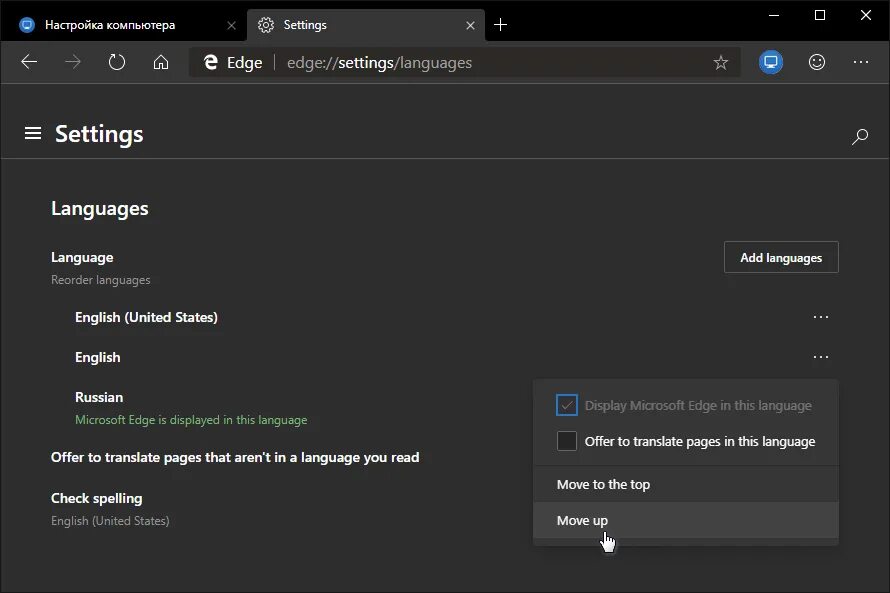This screenshot has height=593, width=890.
Task: Send feedback with the smiley icon
Action: coord(817,62)
